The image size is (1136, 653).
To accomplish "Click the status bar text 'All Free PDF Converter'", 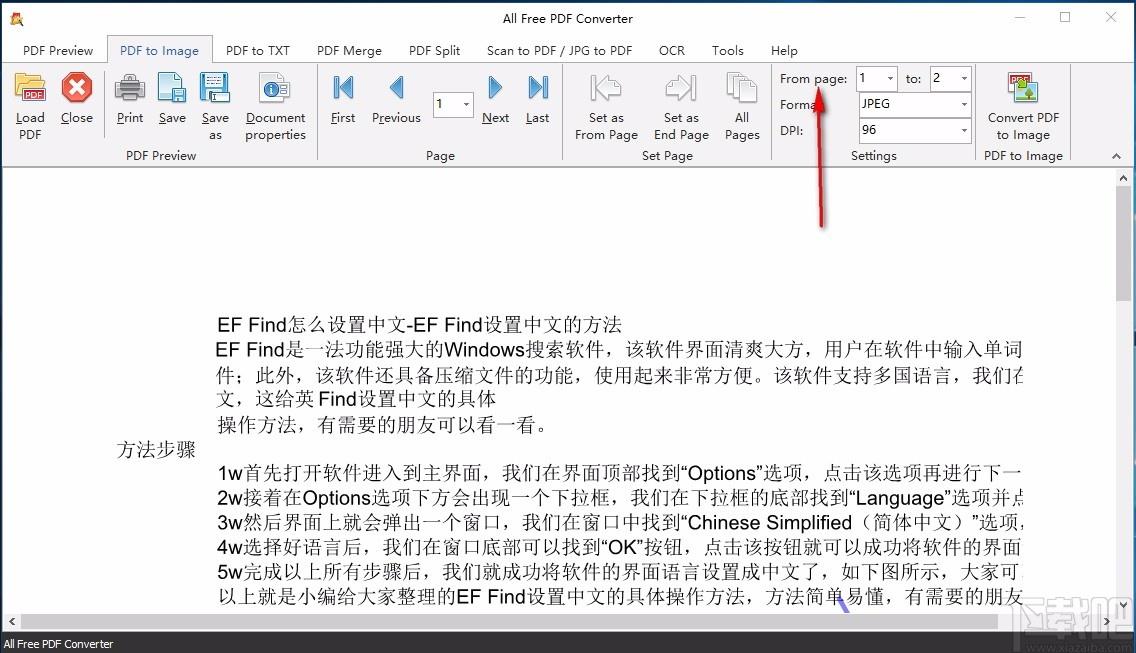I will (59, 644).
